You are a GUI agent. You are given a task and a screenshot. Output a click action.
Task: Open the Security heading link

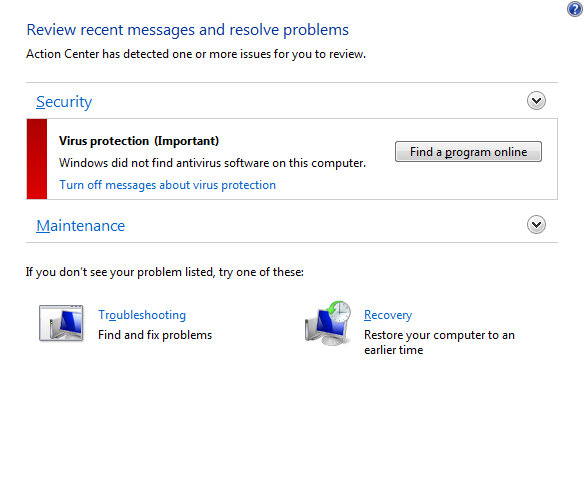click(64, 102)
